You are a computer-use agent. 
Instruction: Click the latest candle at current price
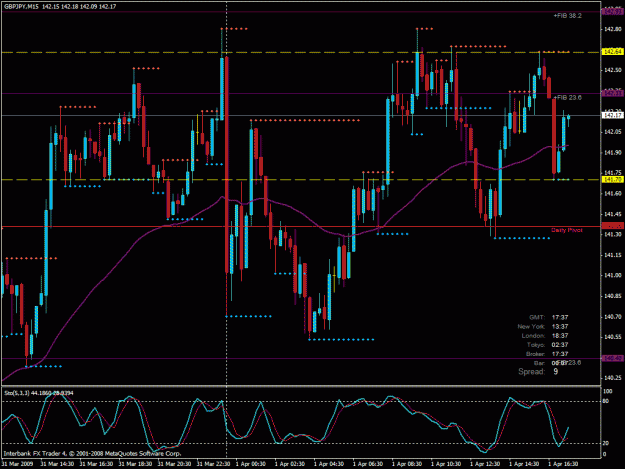click(568, 119)
